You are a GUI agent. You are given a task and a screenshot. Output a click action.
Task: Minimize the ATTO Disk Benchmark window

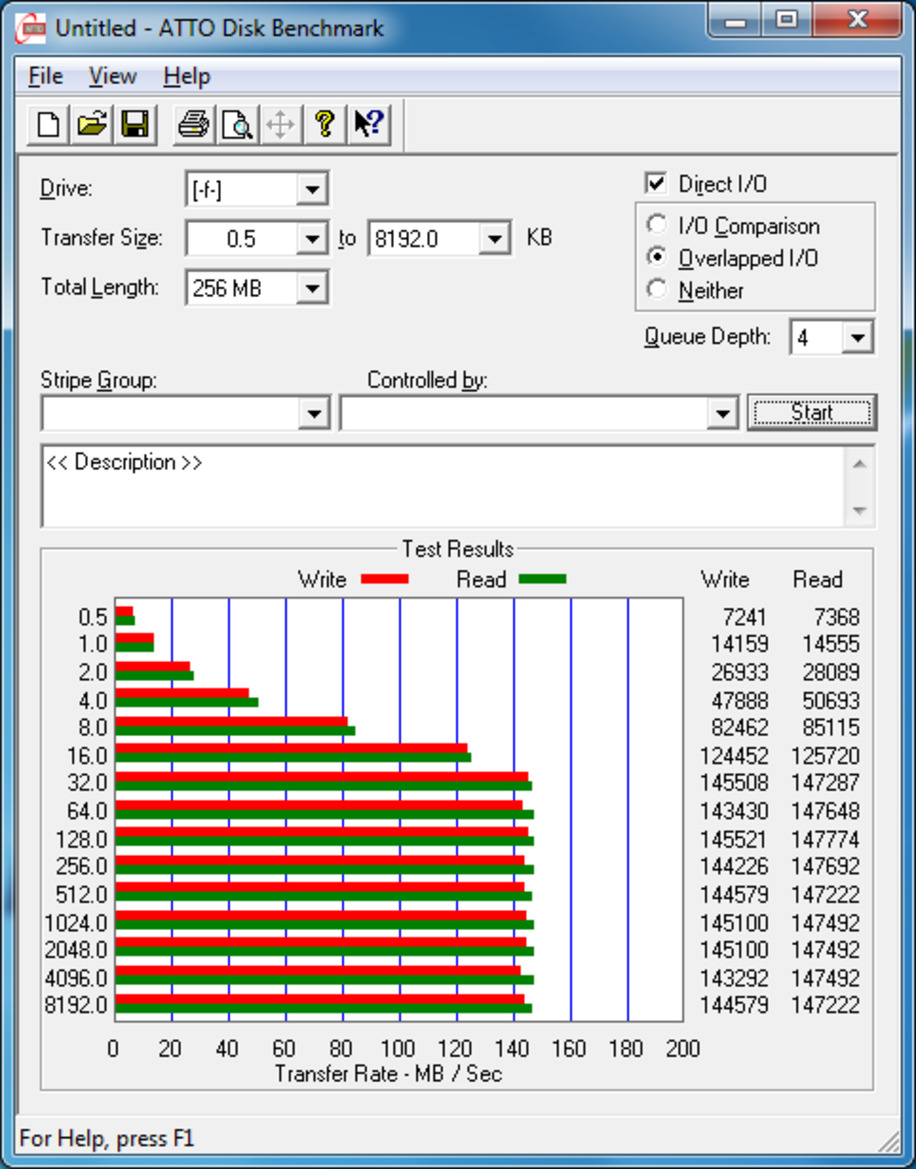point(736,20)
